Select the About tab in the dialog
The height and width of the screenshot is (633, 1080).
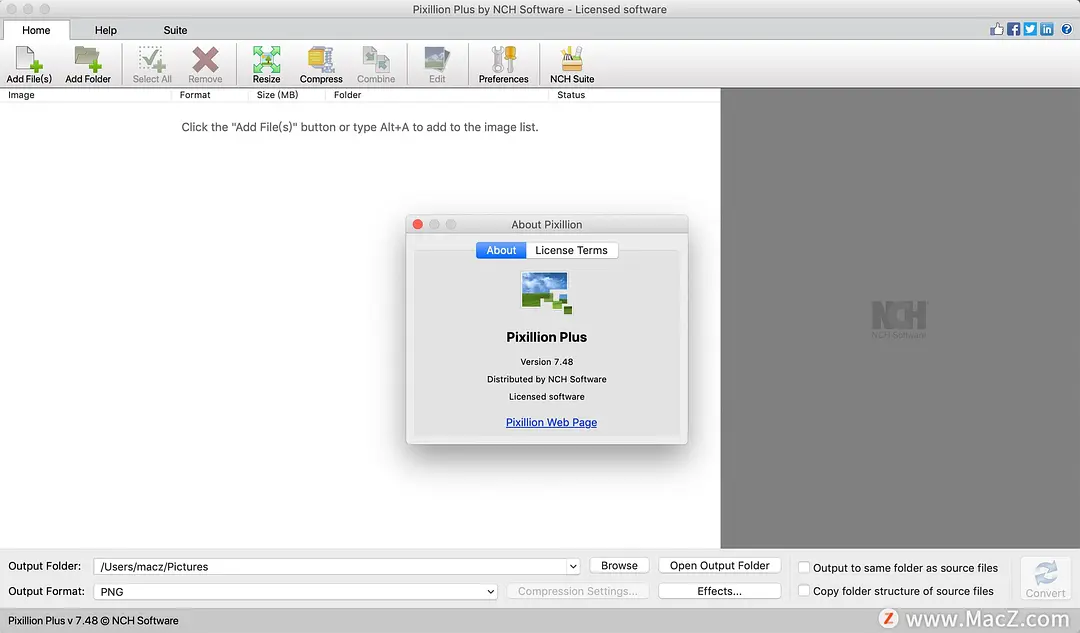click(x=501, y=250)
